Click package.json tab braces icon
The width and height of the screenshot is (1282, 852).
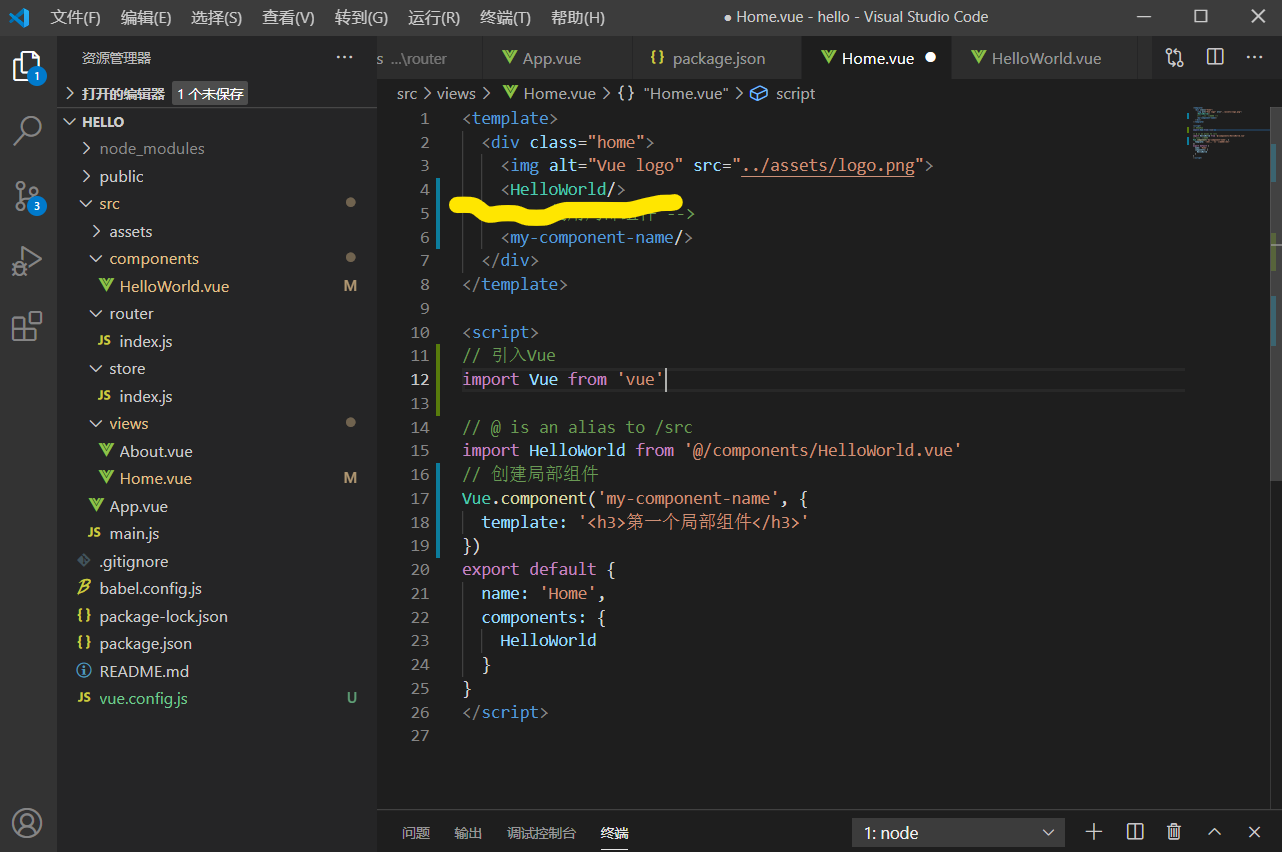657,58
